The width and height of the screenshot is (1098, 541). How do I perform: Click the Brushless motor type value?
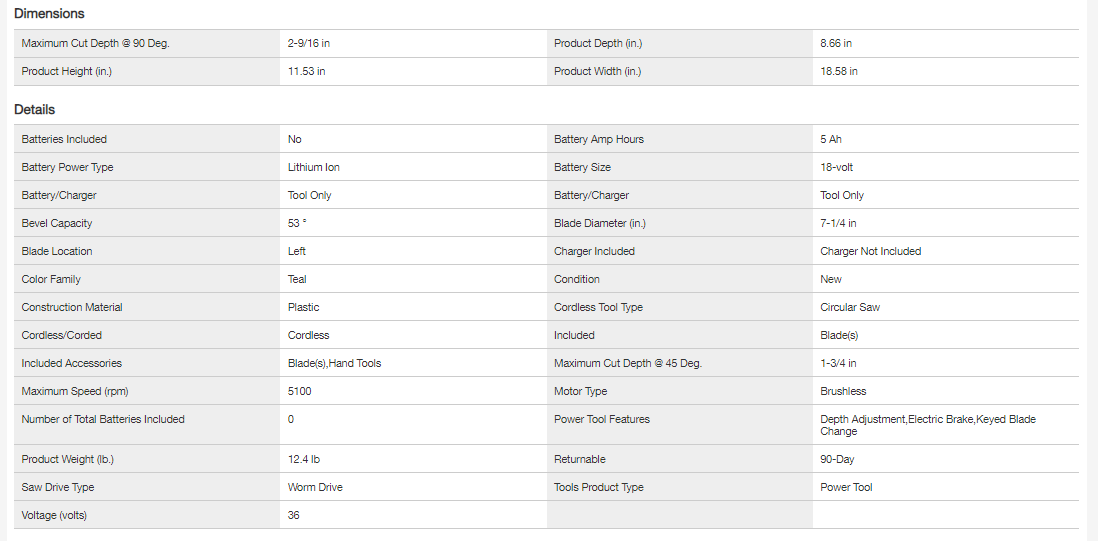(x=843, y=392)
